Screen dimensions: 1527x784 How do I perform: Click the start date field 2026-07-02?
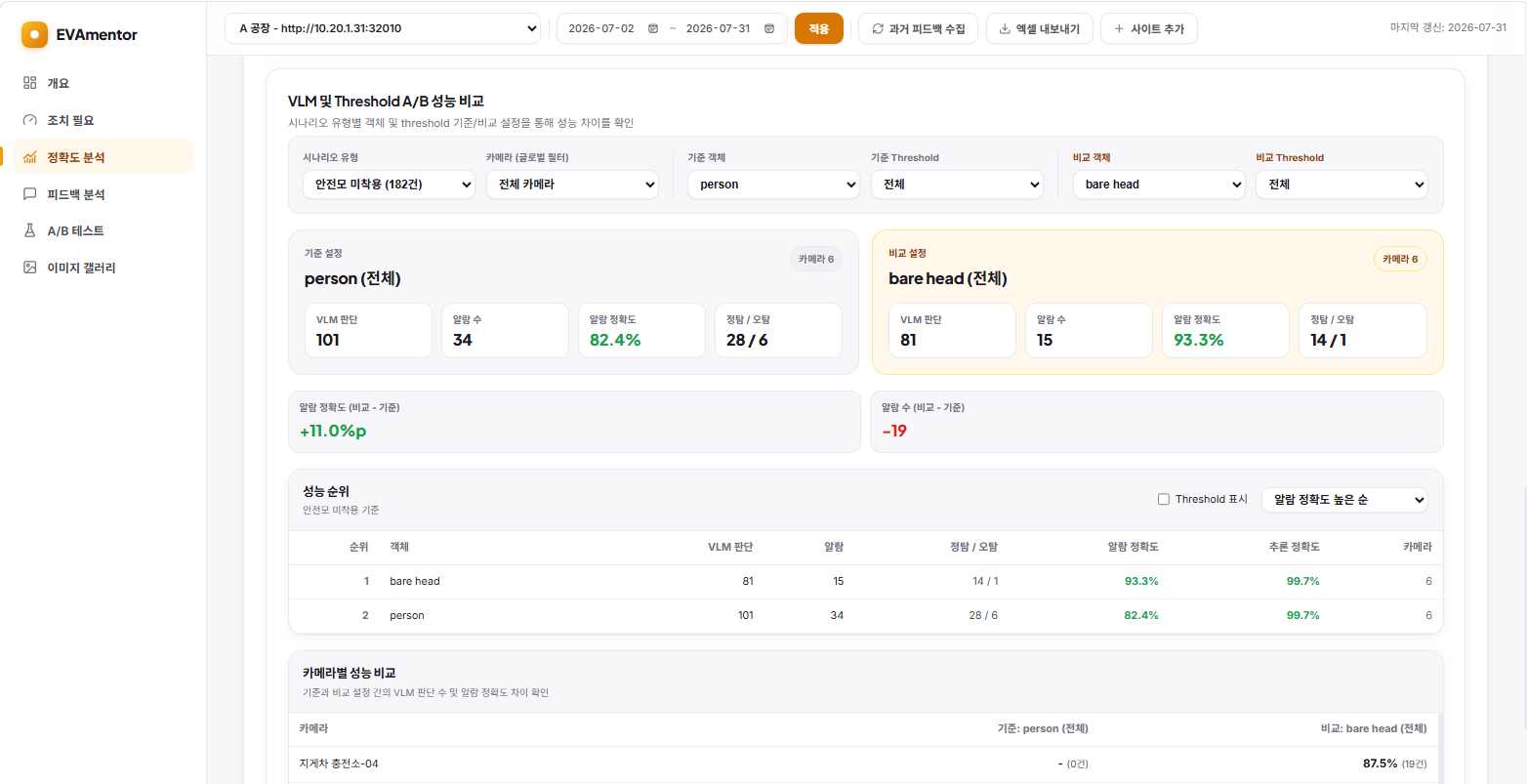tap(601, 29)
